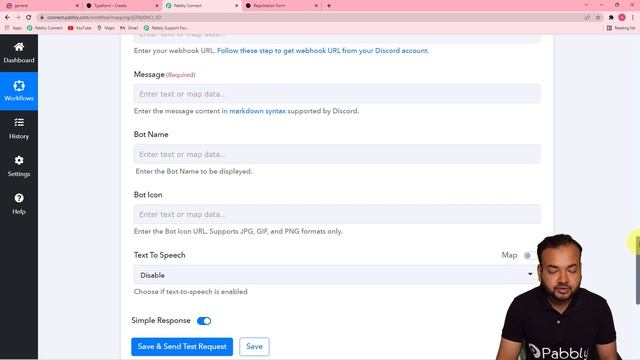Click Save & Send Test Request button

[182, 347]
